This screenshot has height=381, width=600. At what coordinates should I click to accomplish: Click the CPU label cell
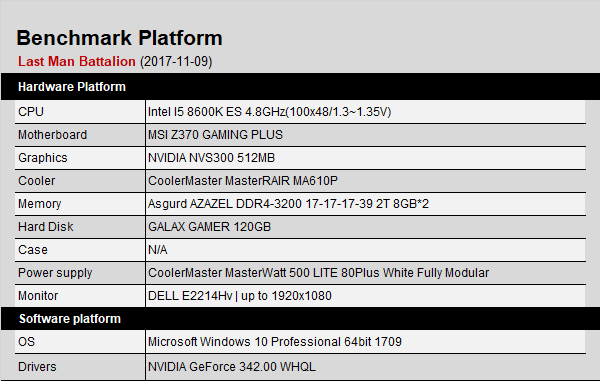click(80, 112)
